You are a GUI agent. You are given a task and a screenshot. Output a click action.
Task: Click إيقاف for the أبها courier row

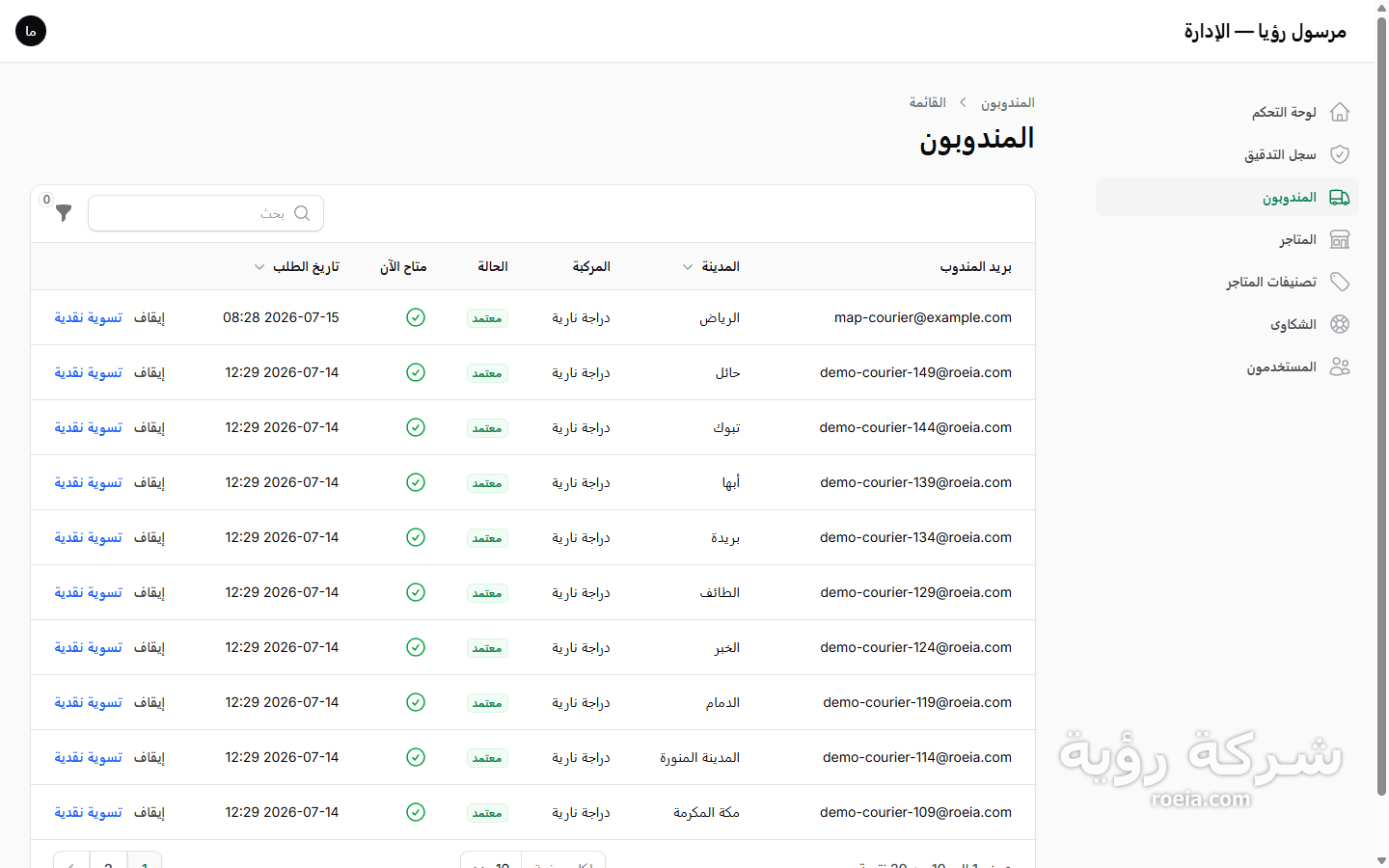(x=150, y=482)
